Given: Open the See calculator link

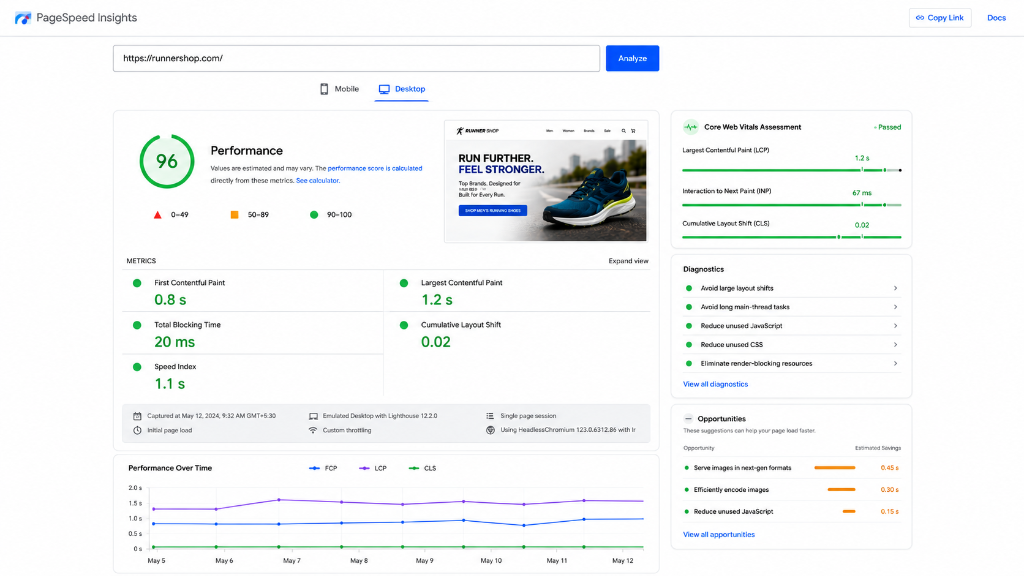Looking at the screenshot, I should click(x=317, y=181).
